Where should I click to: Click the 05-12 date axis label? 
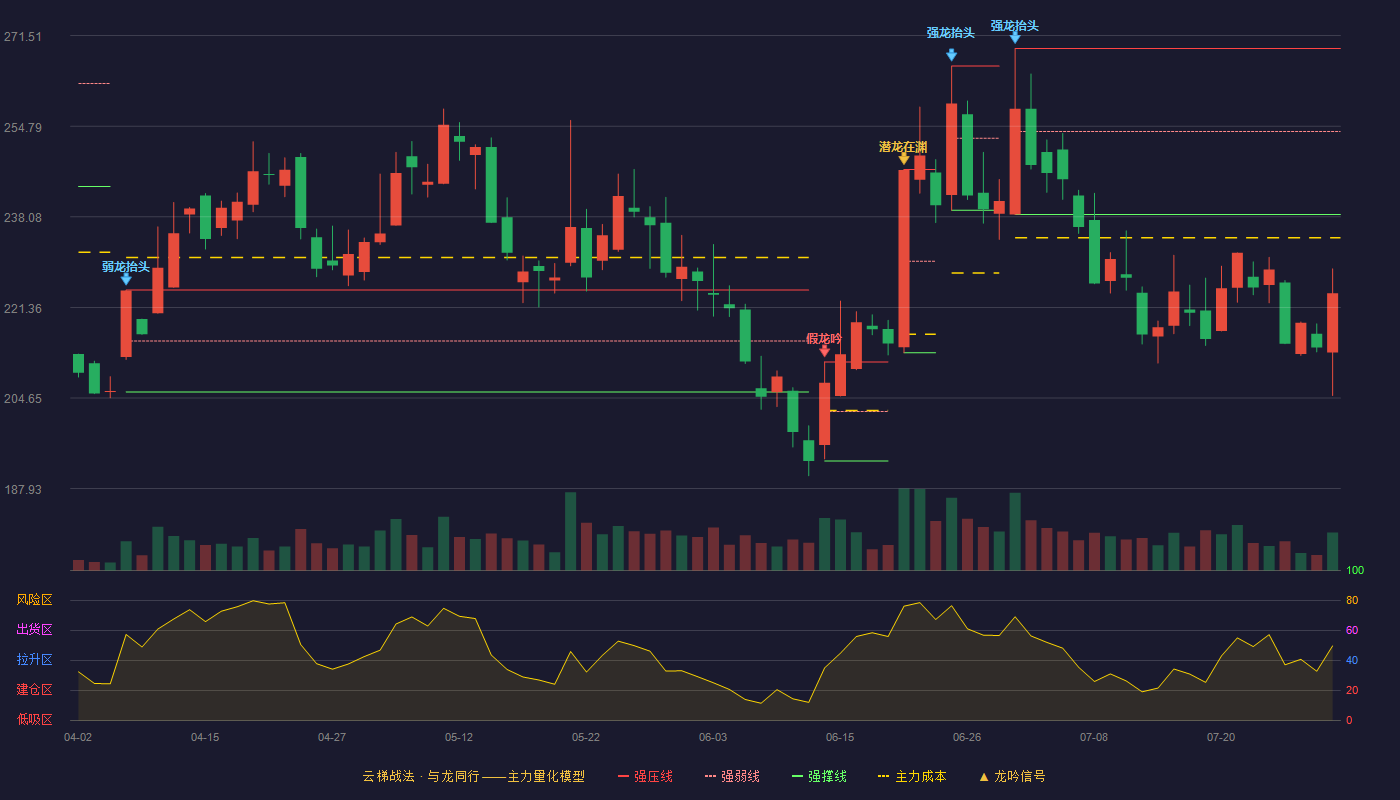pos(459,737)
